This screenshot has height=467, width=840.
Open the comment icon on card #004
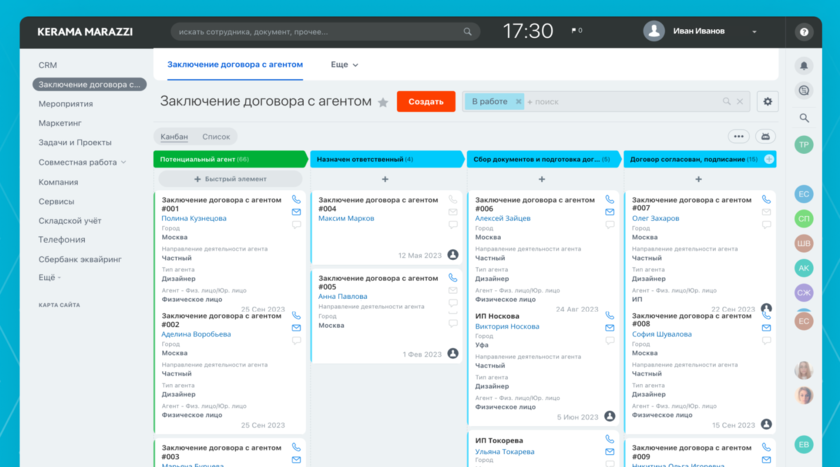click(x=453, y=225)
